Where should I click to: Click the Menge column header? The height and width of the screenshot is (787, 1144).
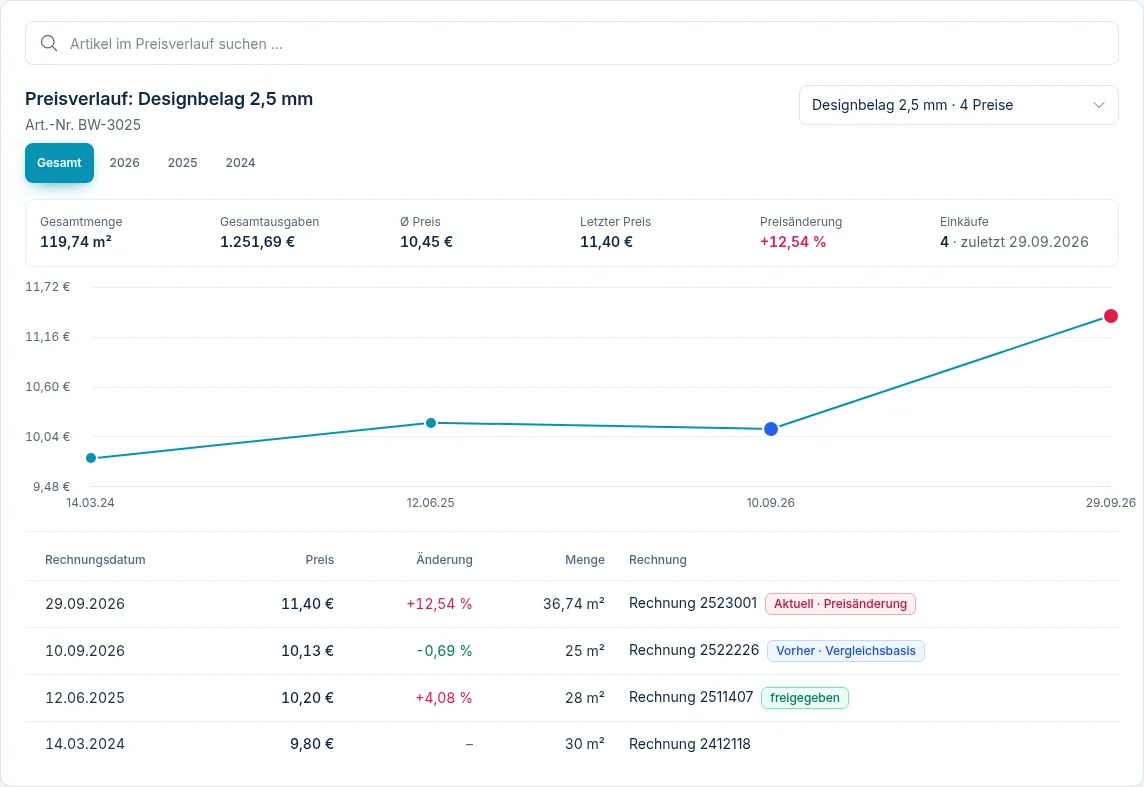[584, 559]
